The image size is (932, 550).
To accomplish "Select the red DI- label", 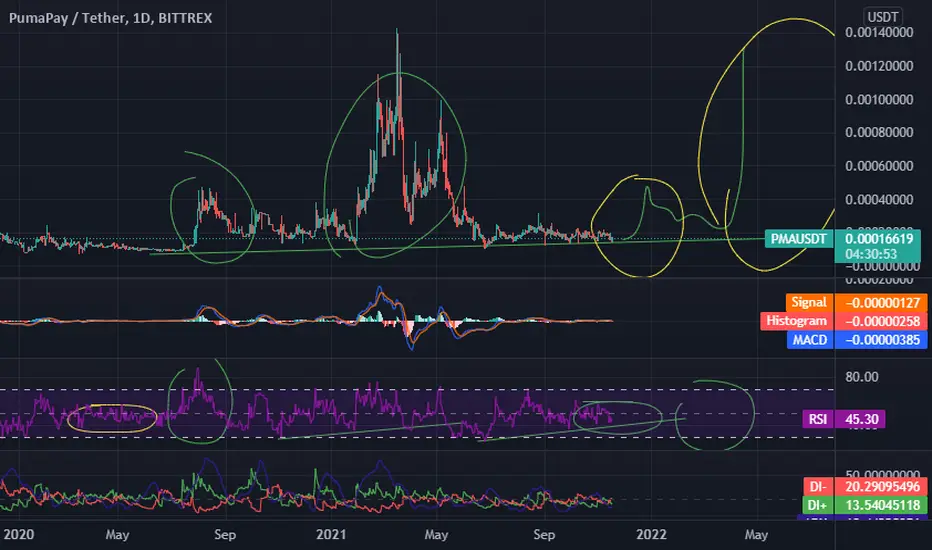I will point(818,486).
